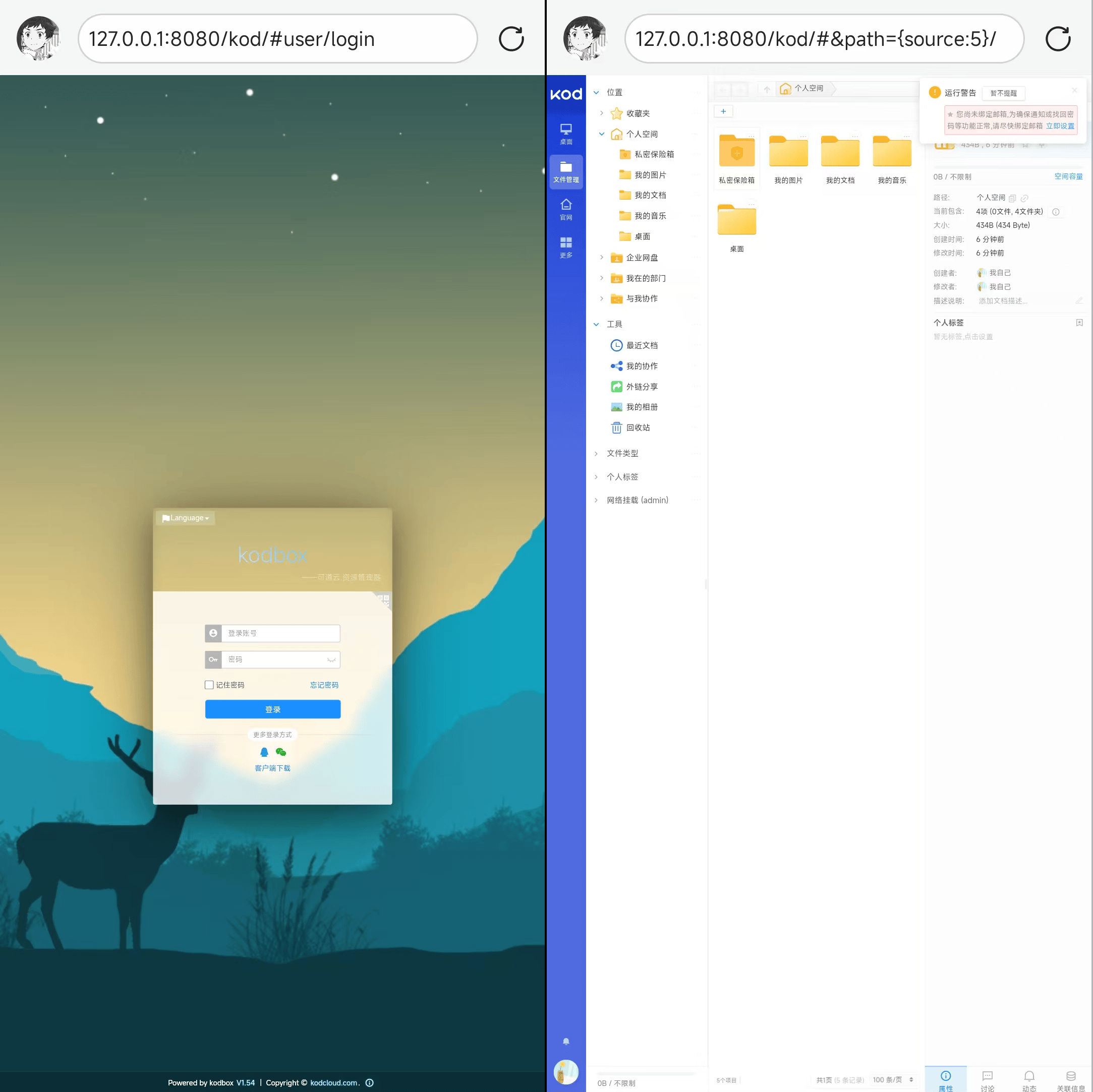Click the forgot password link
Viewport: 1093px width, 1092px height.
[324, 685]
